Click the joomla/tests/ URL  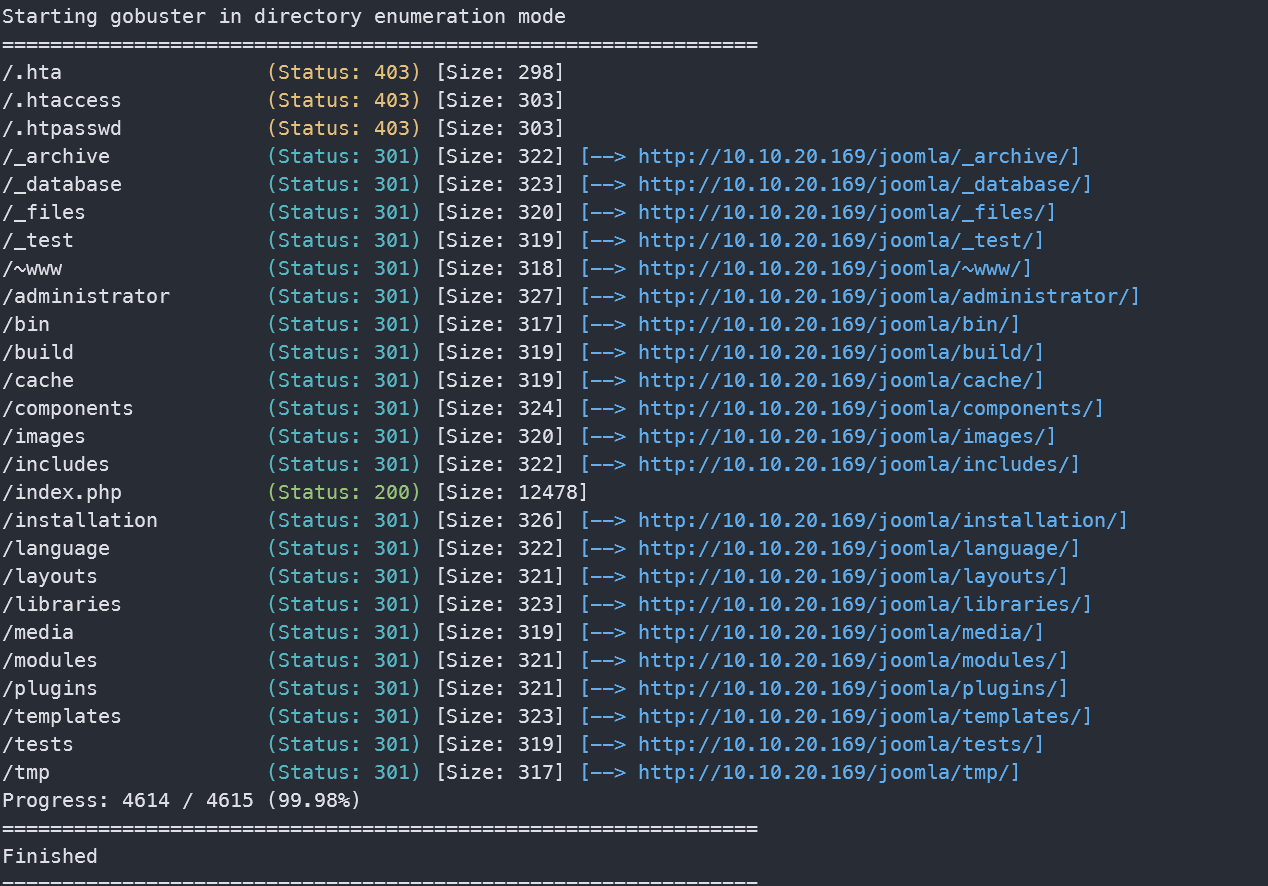(x=836, y=744)
